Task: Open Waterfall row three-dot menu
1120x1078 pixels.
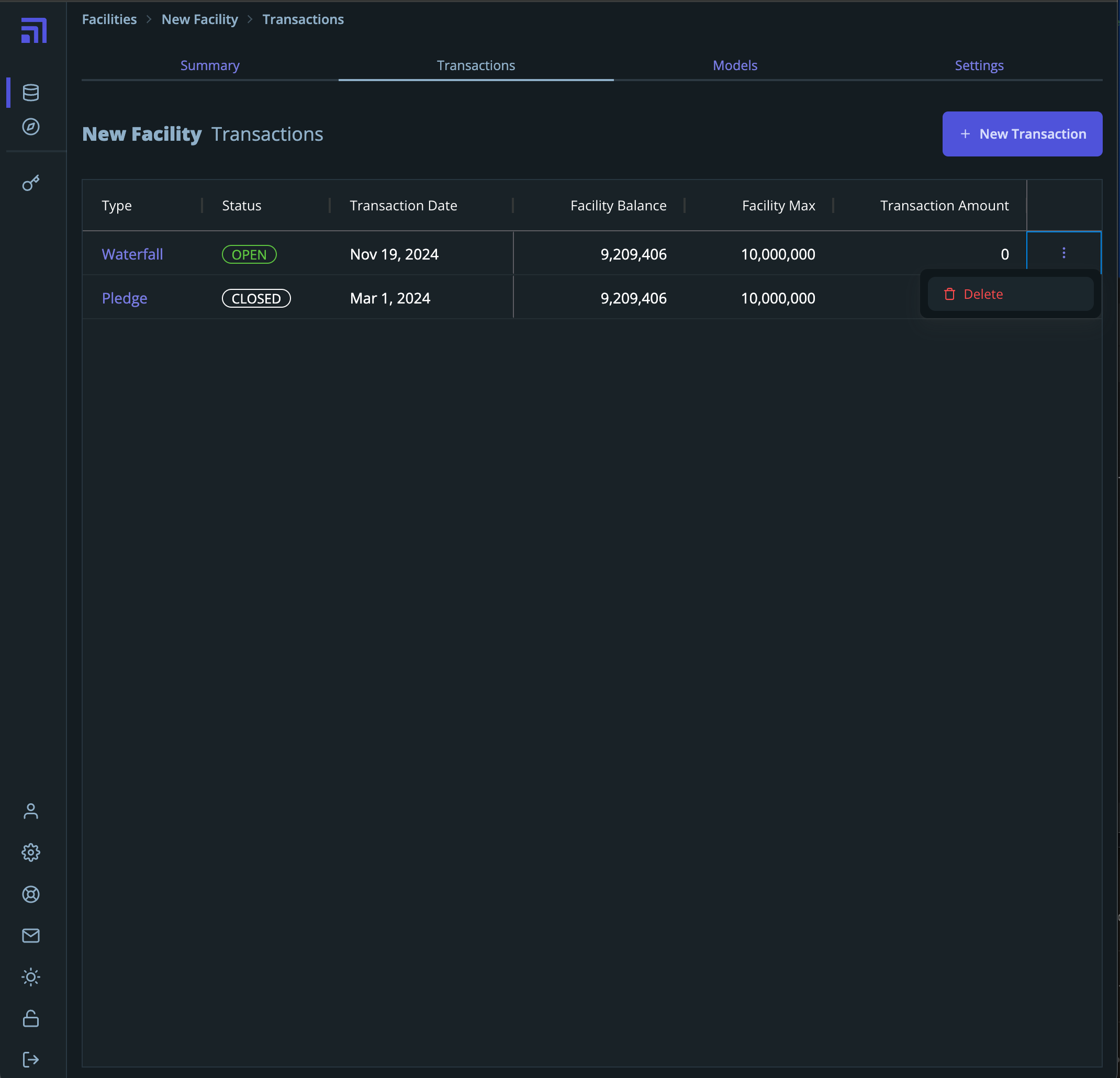Action: [x=1063, y=253]
